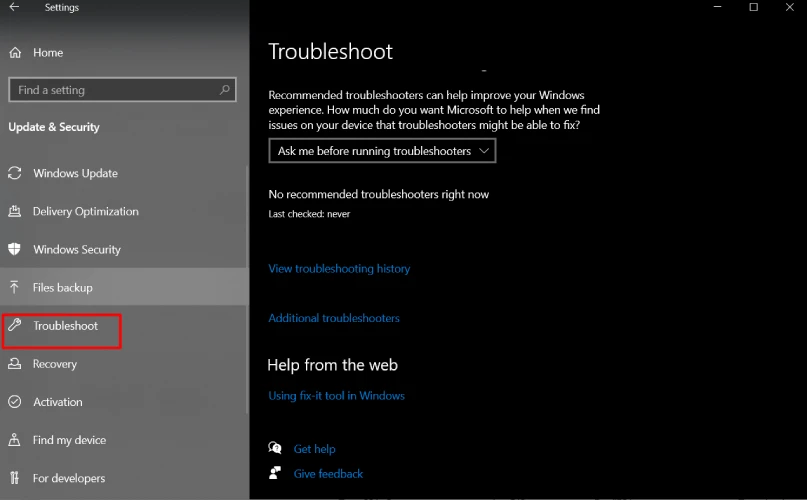The width and height of the screenshot is (807, 500).
Task: Open Using fix-it tool in Windows link
Action: (x=337, y=395)
